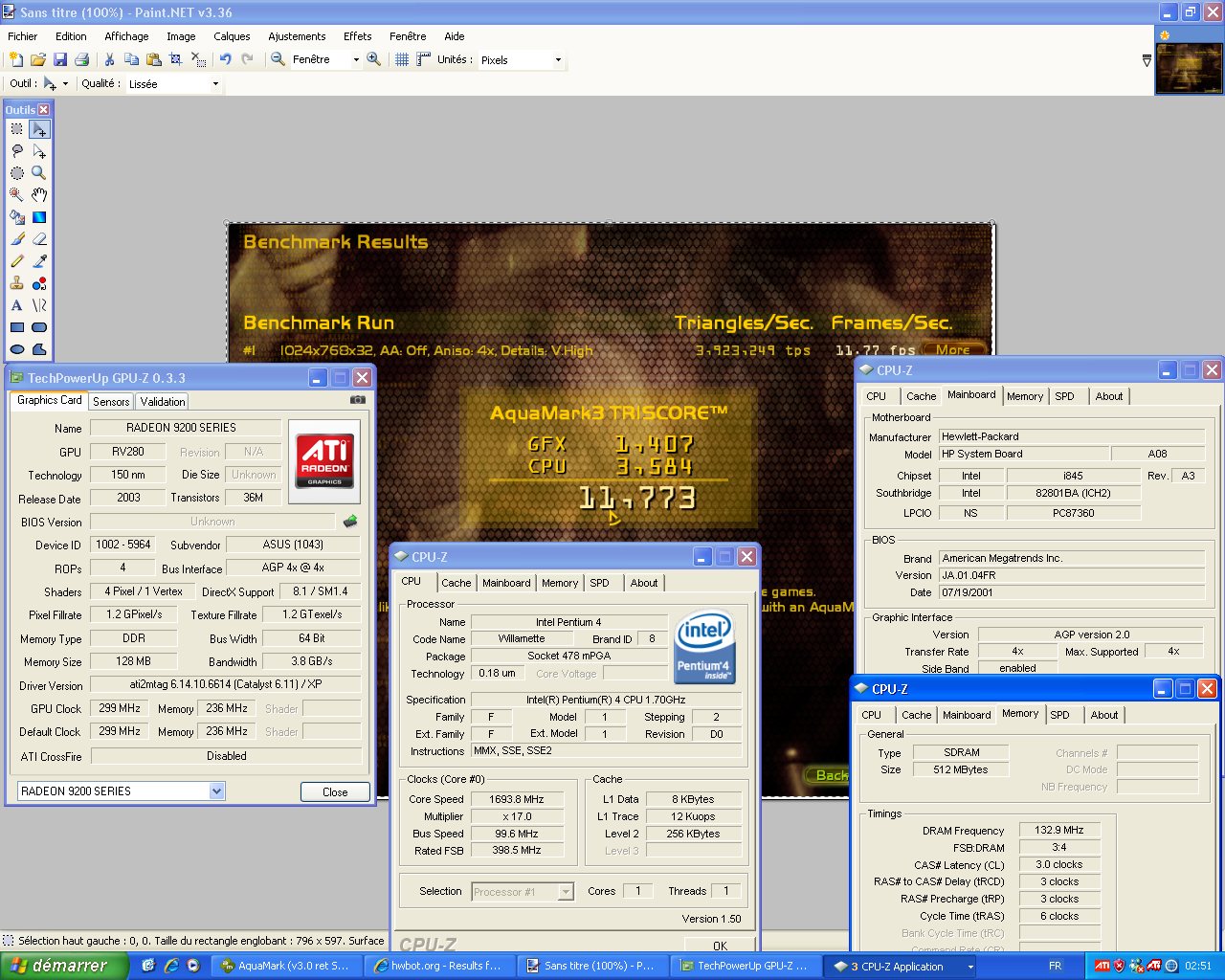Switch to Validation tab in GPU-Z
The height and width of the screenshot is (980, 1225).
coord(163,402)
